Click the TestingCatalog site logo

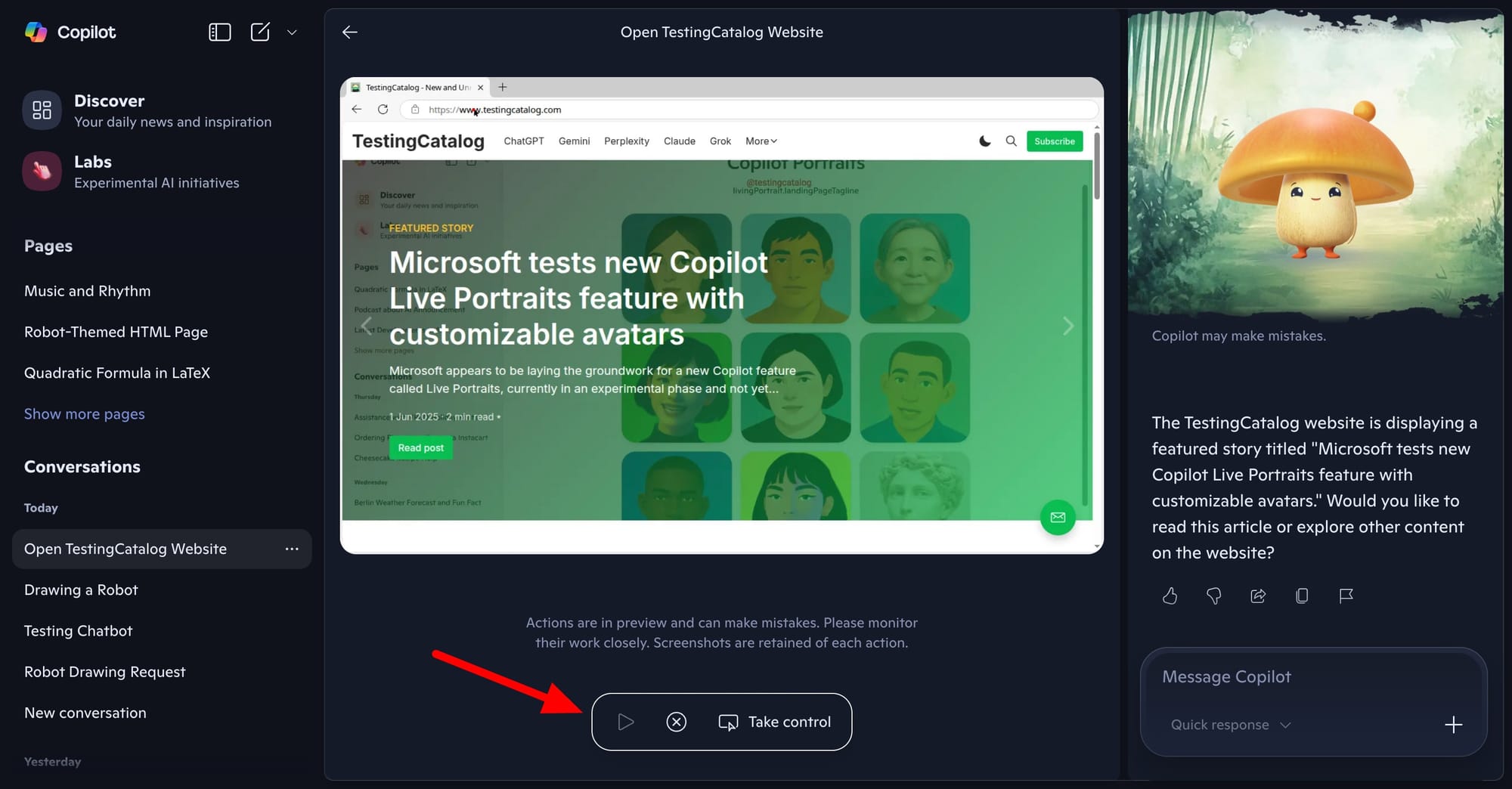tap(418, 141)
